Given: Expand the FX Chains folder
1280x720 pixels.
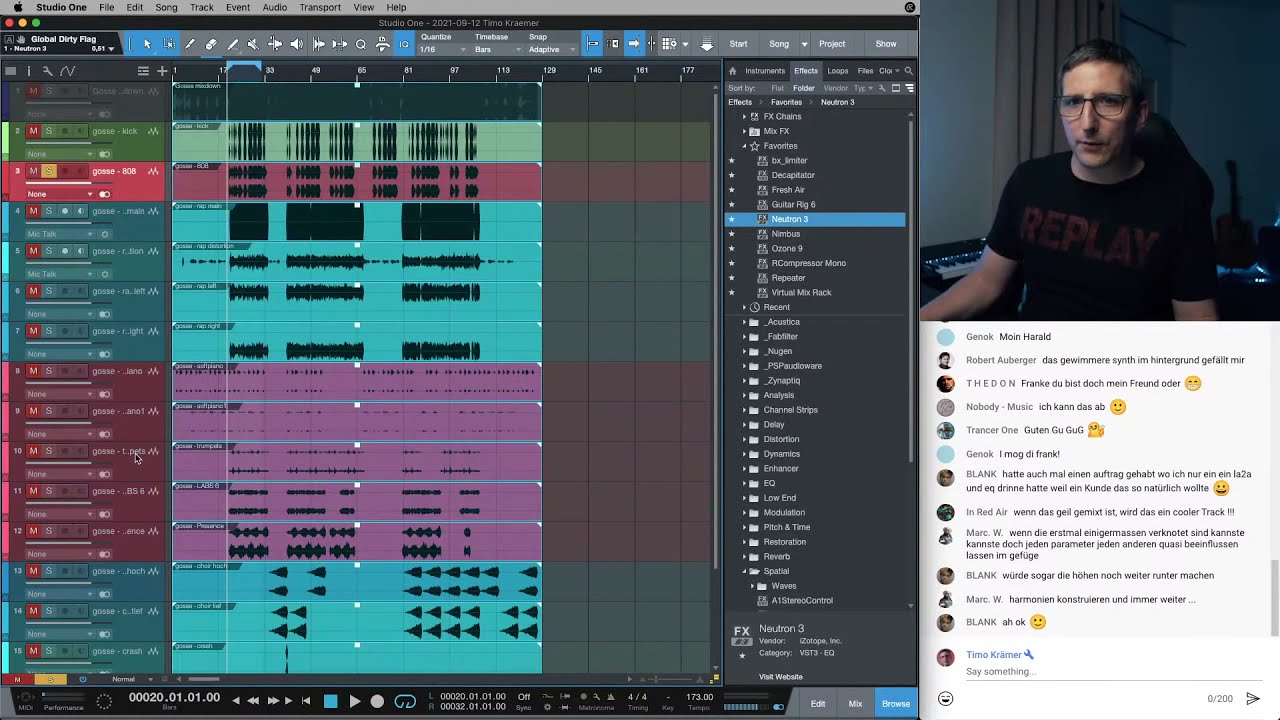Looking at the screenshot, I should tap(744, 116).
